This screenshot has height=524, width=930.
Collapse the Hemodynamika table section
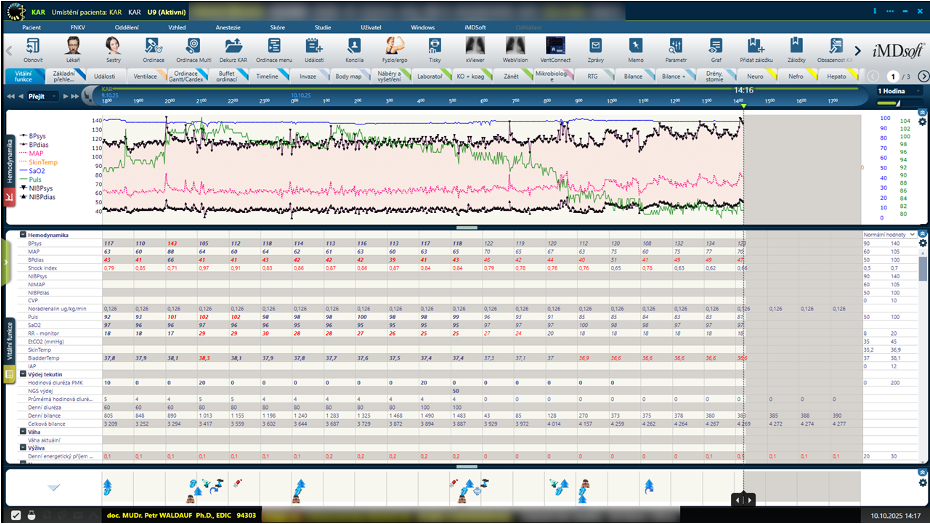pyautogui.click(x=22, y=234)
